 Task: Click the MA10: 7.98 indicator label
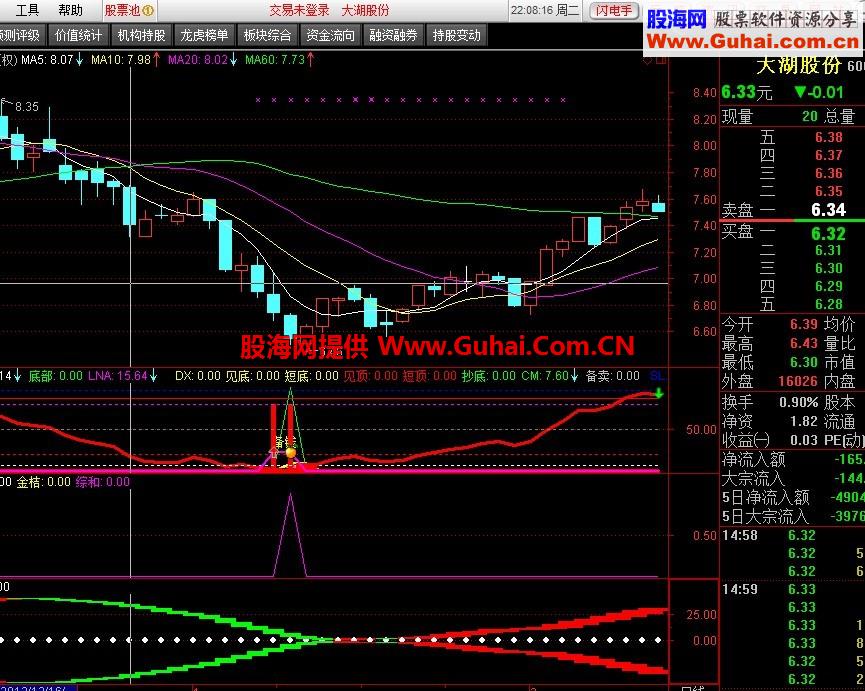coord(121,60)
